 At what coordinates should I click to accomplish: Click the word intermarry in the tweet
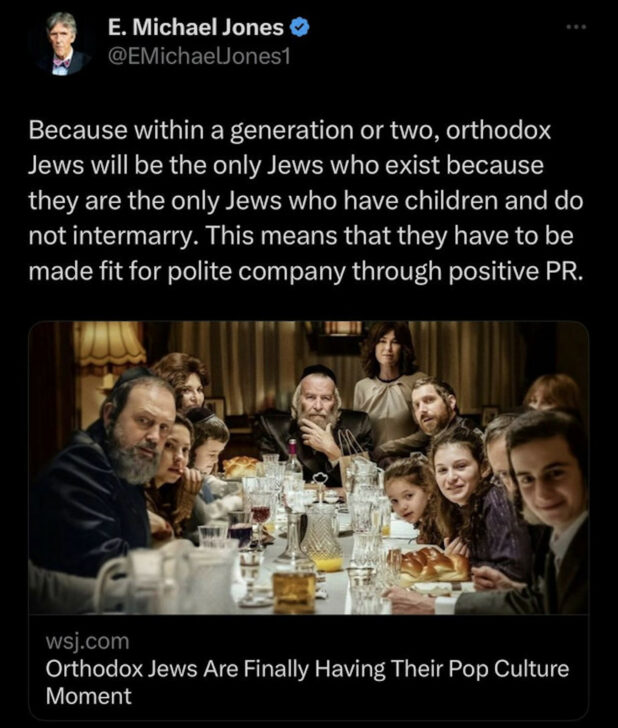[135, 236]
